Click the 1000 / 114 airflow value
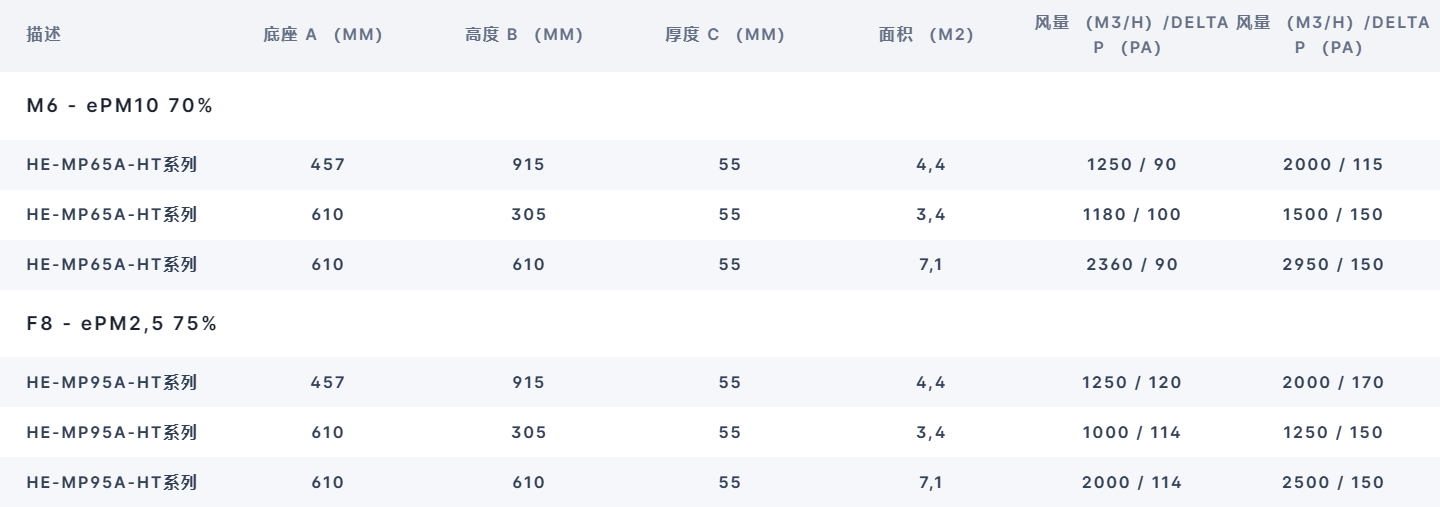The image size is (1440, 507). point(1132,432)
